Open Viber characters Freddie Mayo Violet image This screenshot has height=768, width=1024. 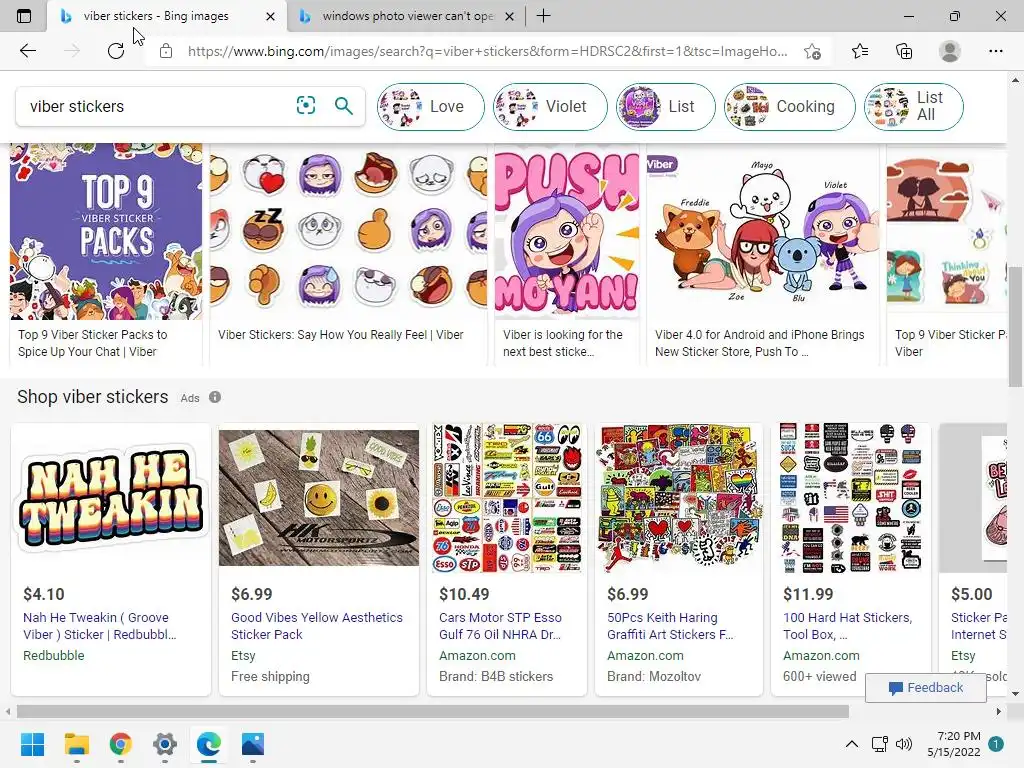(x=763, y=232)
